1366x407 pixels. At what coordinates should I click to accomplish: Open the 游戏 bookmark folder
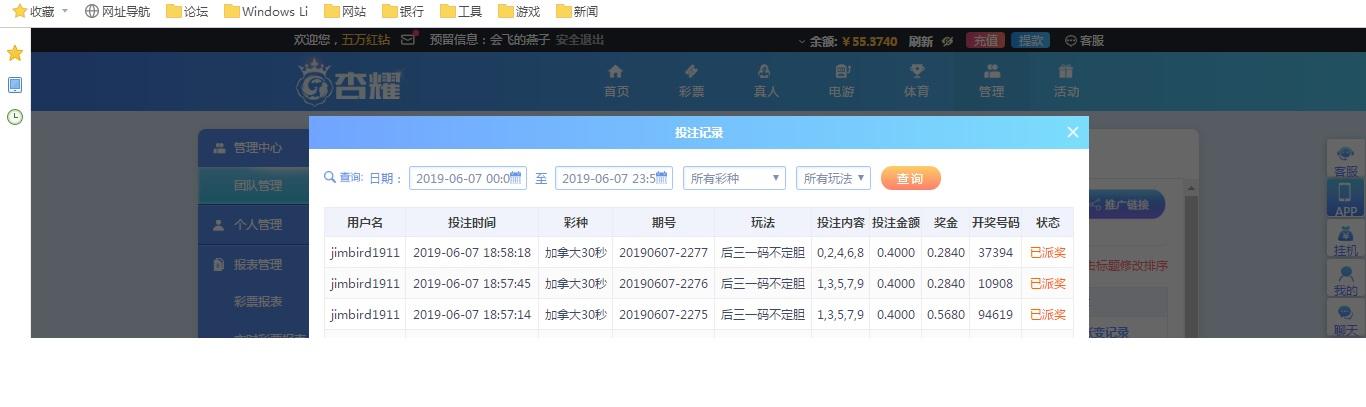pos(518,12)
